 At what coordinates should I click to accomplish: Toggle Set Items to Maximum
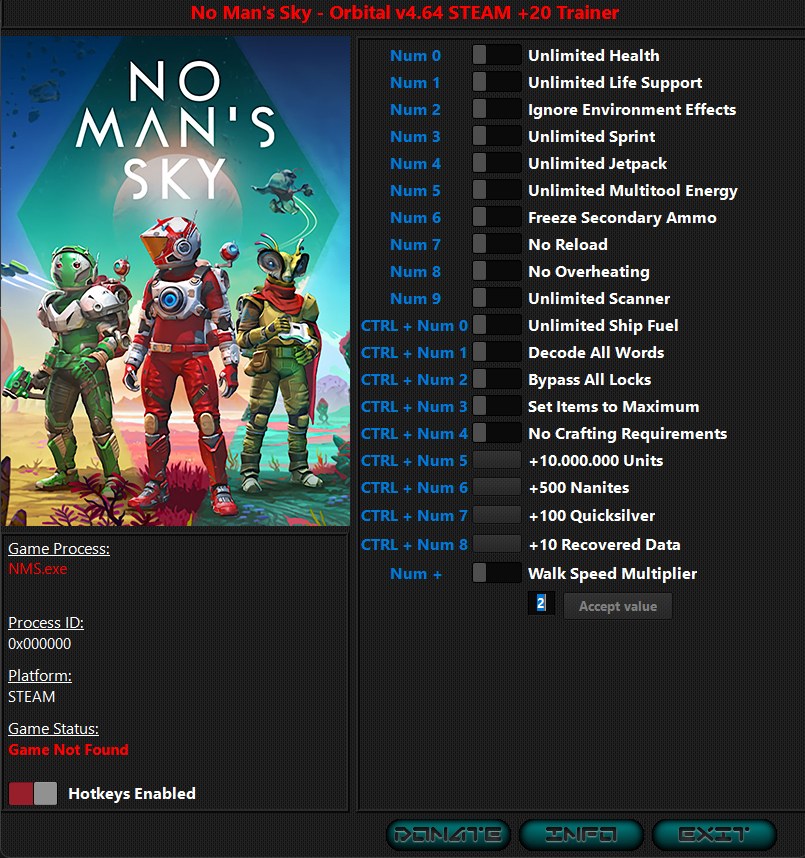click(x=496, y=406)
